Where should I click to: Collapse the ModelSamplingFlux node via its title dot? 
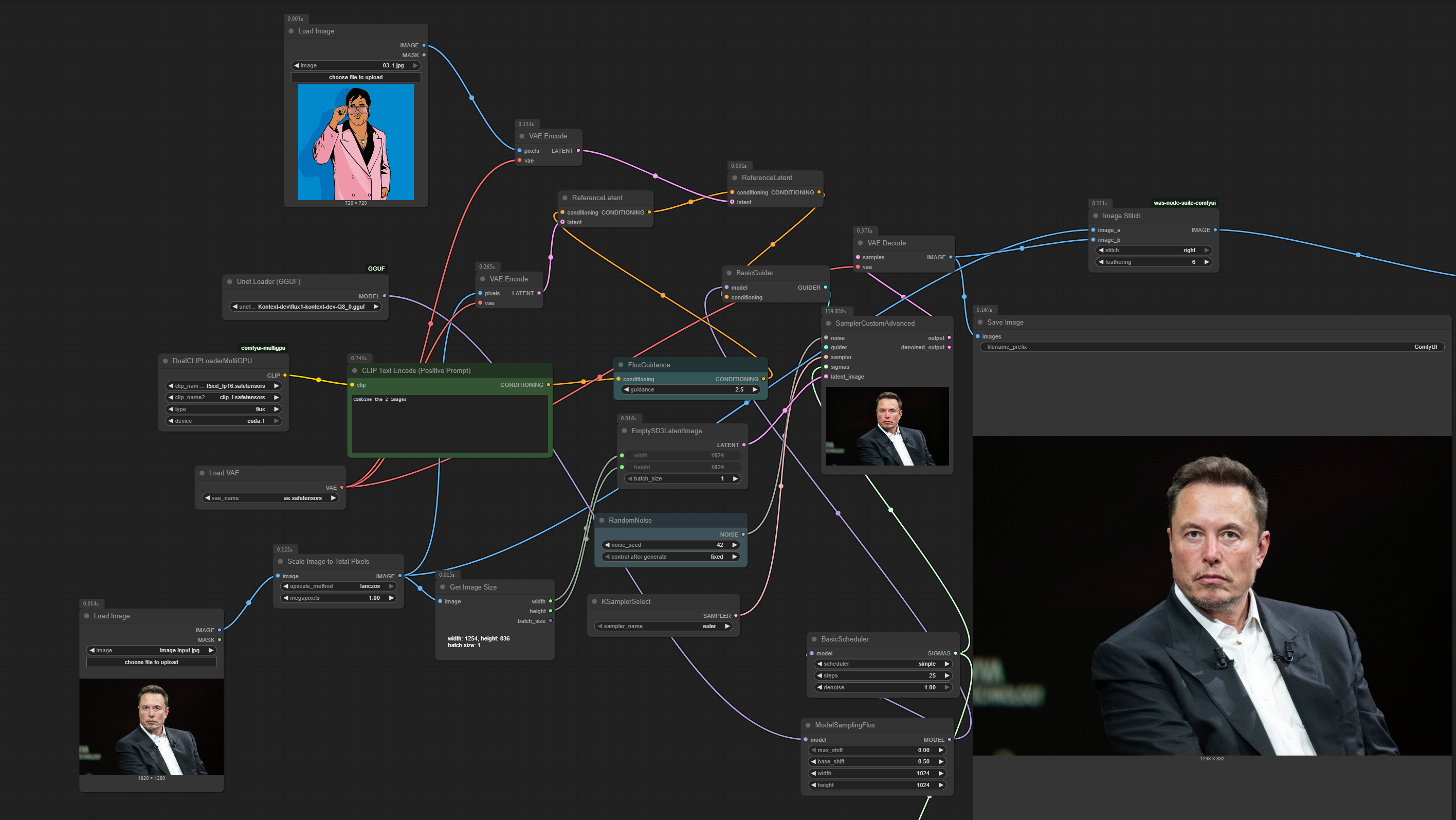coord(808,725)
